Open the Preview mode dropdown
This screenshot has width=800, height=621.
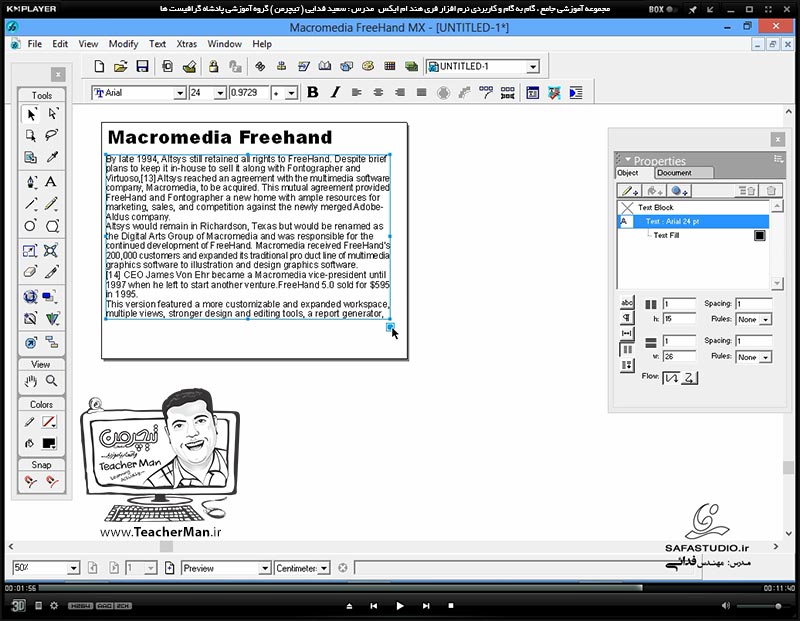tap(264, 568)
